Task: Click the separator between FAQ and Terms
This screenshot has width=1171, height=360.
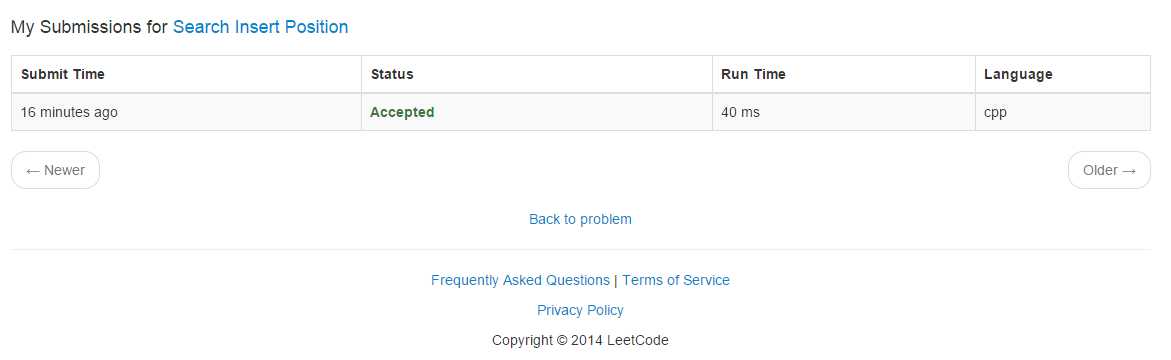Action: (x=616, y=281)
